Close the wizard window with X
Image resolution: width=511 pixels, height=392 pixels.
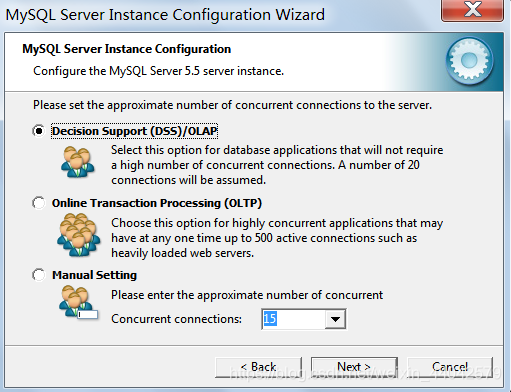pyautogui.click(x=472, y=10)
